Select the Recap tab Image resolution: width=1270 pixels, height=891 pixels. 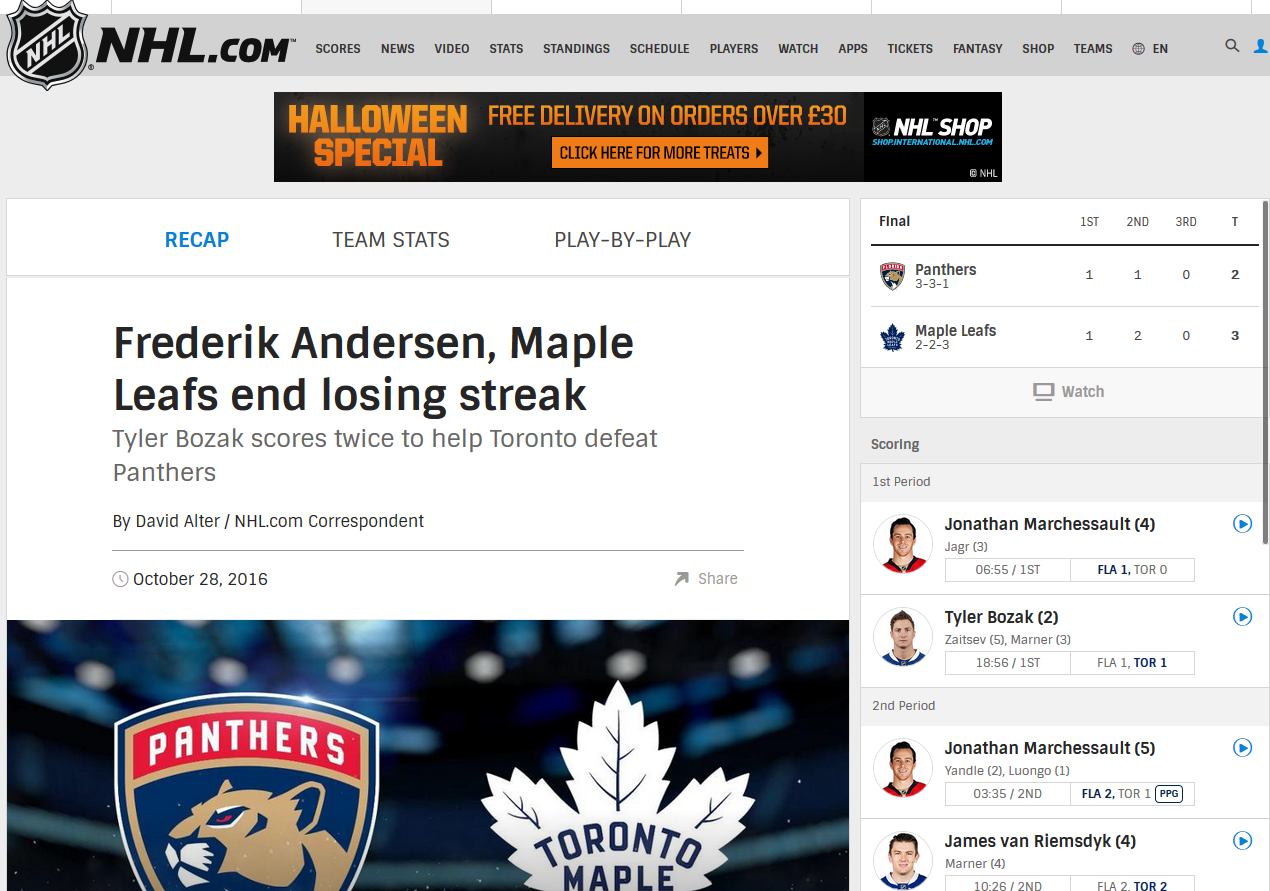(197, 240)
